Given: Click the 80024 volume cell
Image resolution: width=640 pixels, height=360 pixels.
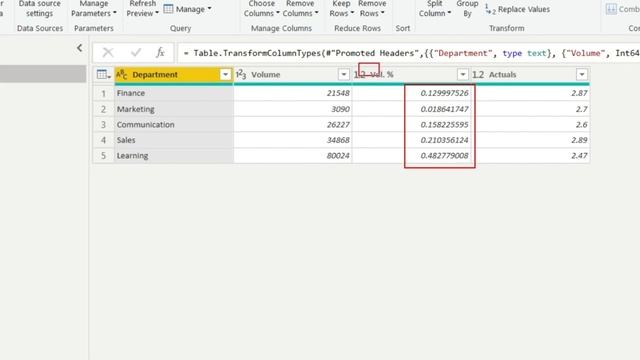Looking at the screenshot, I should click(293, 156).
